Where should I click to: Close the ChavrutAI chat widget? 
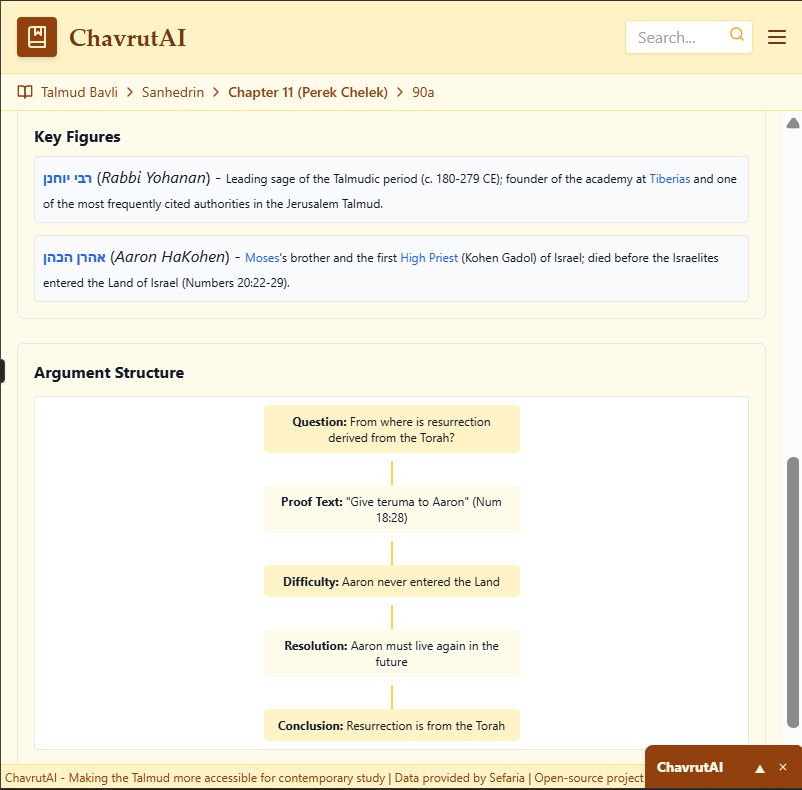783,767
